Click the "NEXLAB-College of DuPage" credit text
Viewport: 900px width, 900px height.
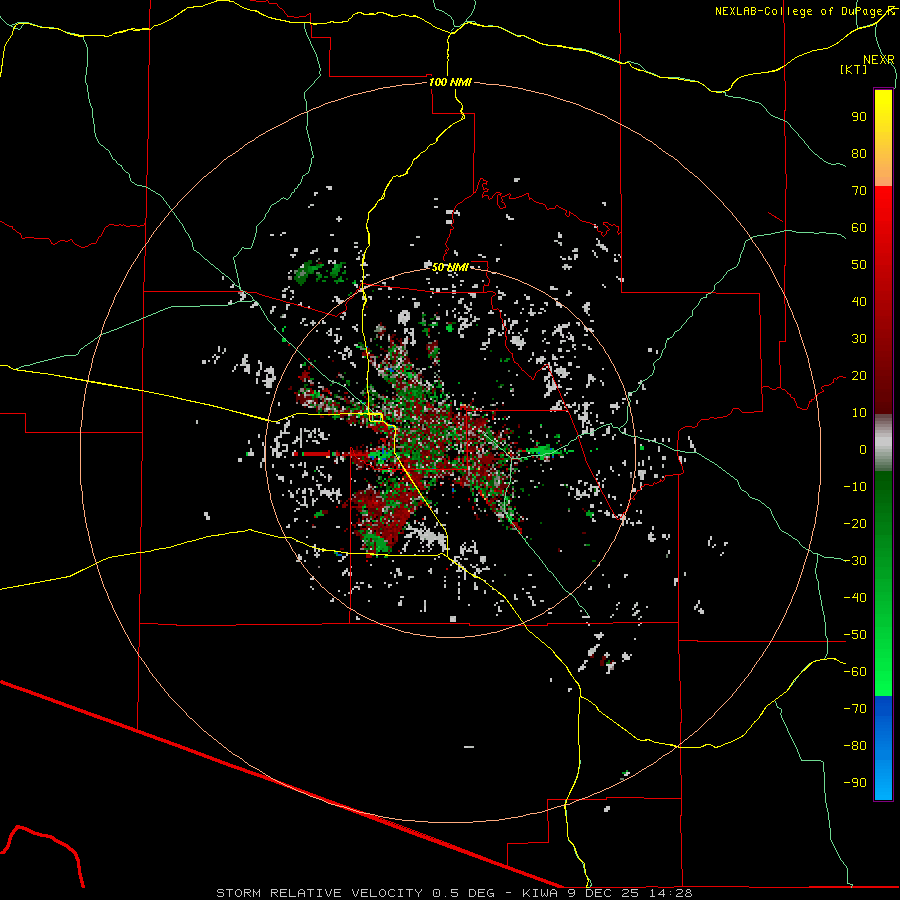click(x=801, y=11)
